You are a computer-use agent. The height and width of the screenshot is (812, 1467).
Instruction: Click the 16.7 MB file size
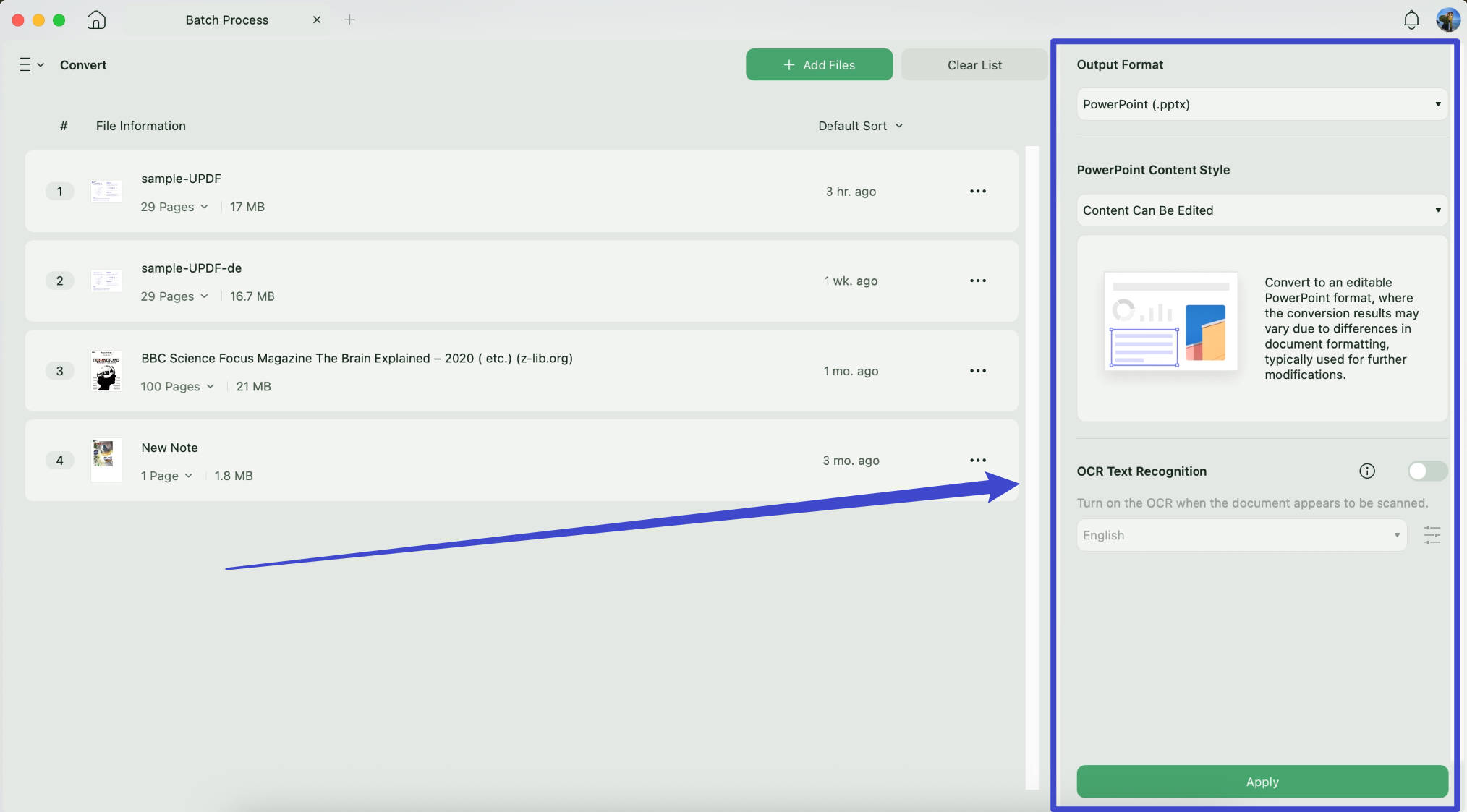click(x=252, y=296)
